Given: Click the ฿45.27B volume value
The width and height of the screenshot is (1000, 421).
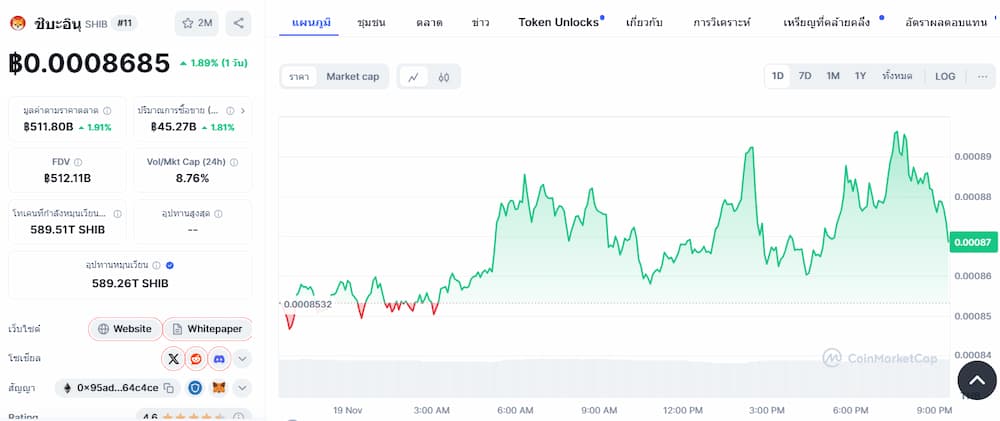Looking at the screenshot, I should click(x=173, y=127).
